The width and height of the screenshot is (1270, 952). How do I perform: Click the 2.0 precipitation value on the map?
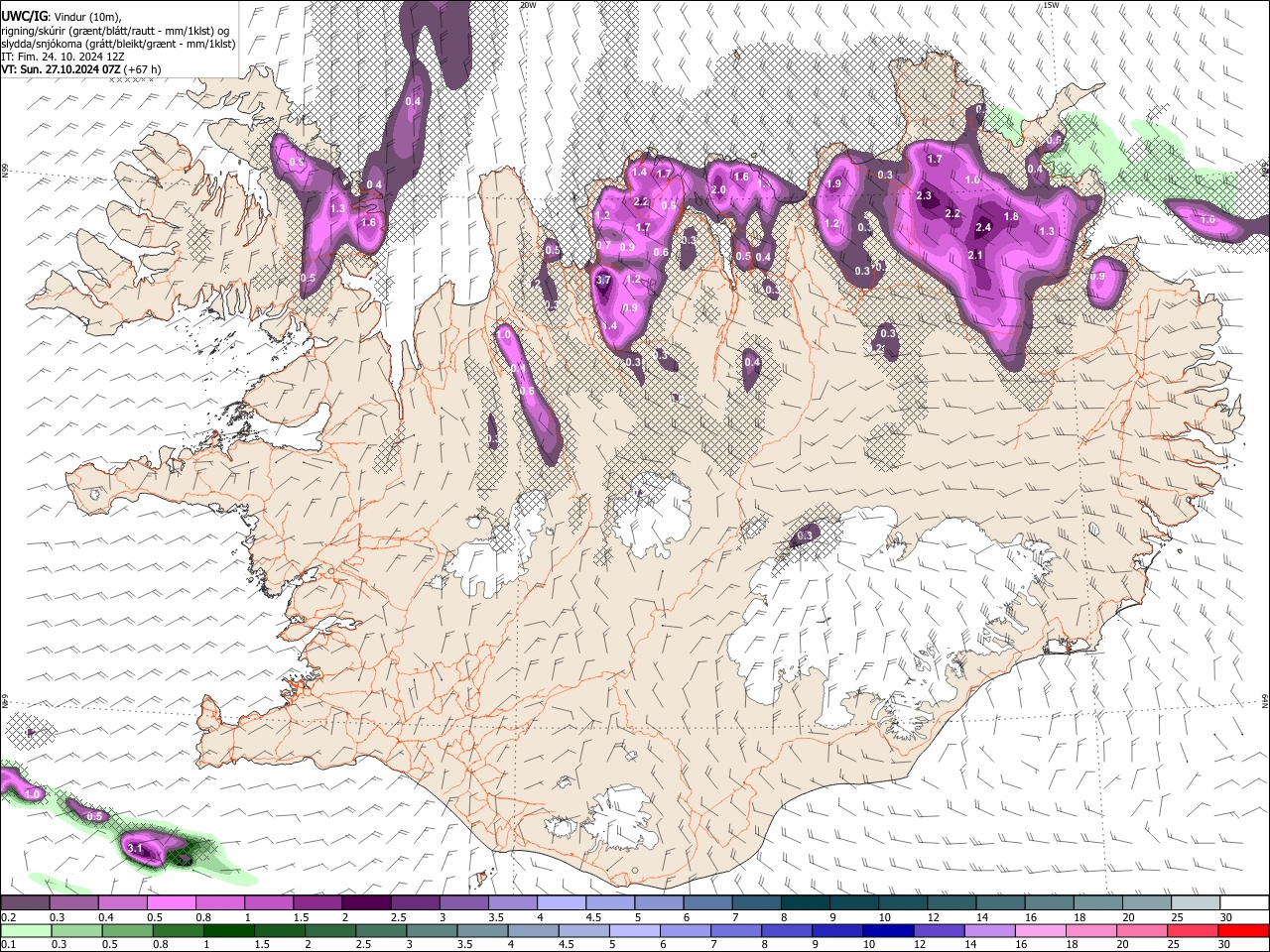pyautogui.click(x=719, y=190)
